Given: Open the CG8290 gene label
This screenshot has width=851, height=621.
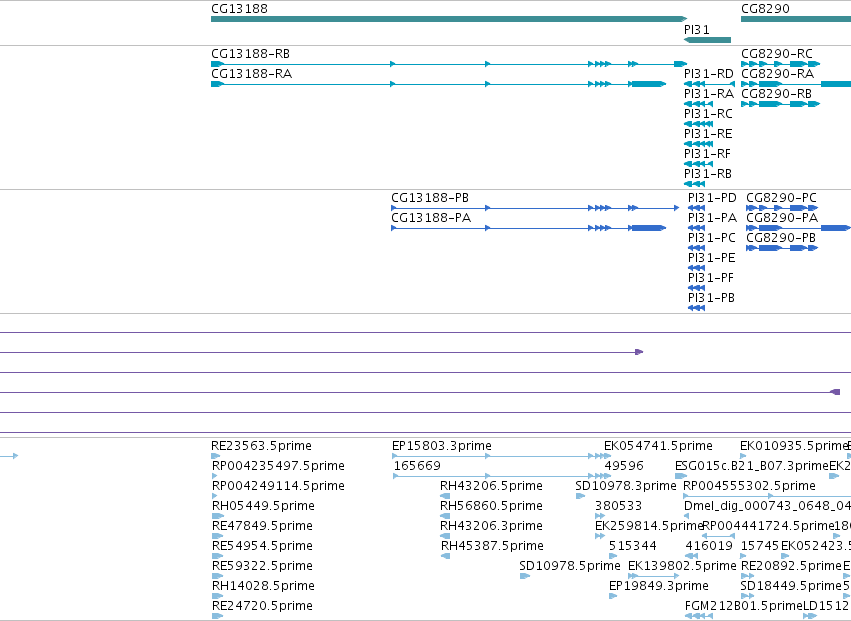Looking at the screenshot, I should (765, 9).
